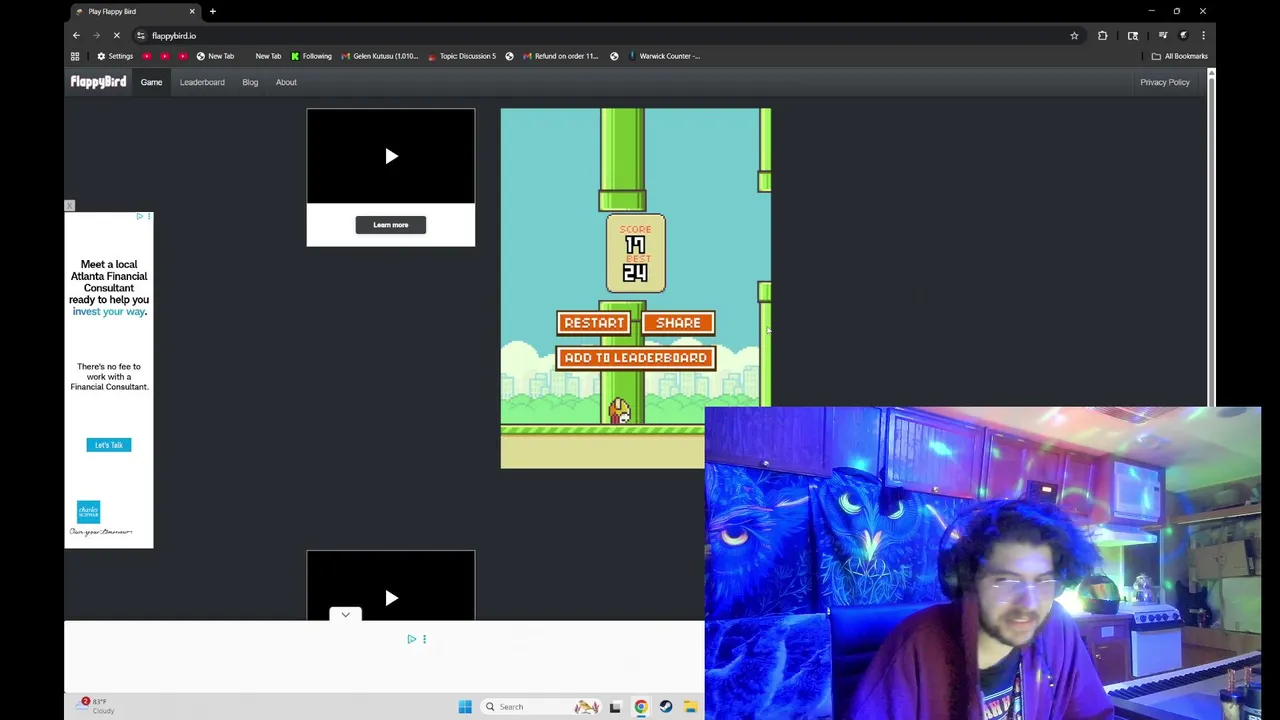Stop loading the page
Viewport: 1280px width, 720px height.
click(116, 35)
